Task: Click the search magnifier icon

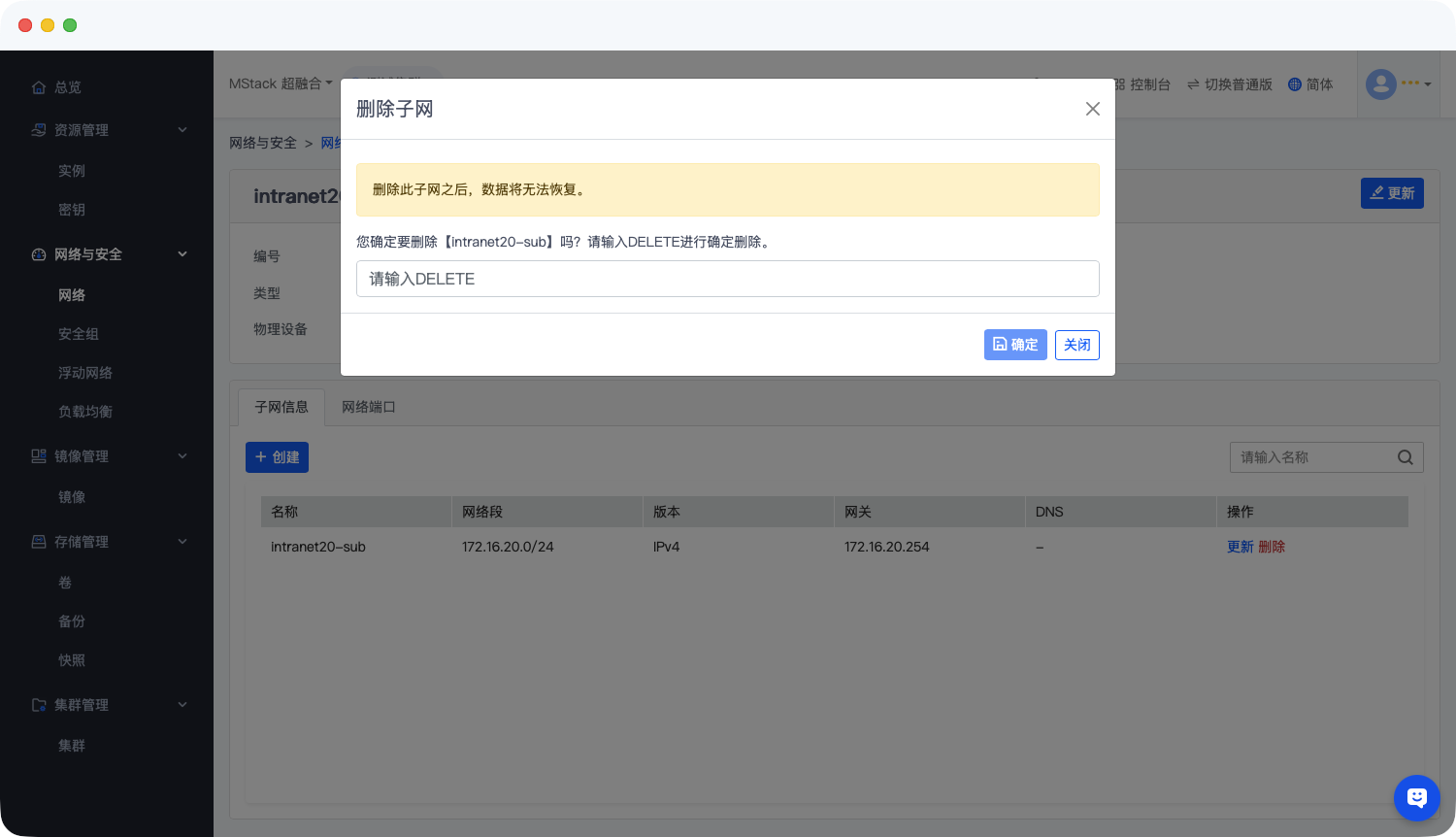Action: coord(1405,457)
